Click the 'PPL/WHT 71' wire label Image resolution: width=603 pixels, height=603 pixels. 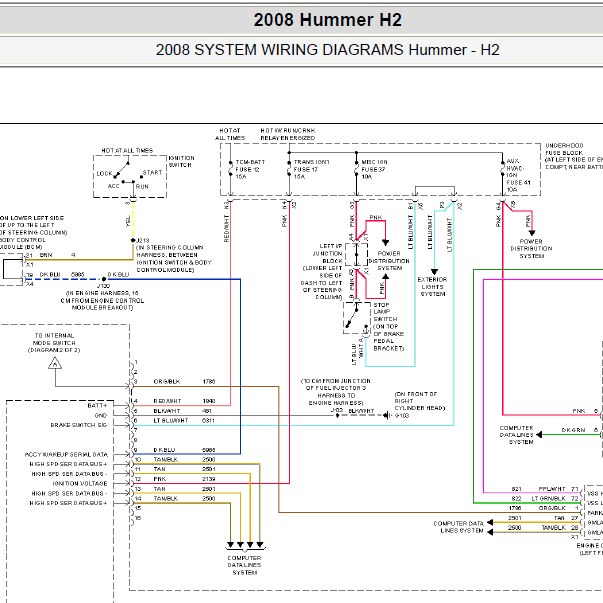(x=558, y=489)
